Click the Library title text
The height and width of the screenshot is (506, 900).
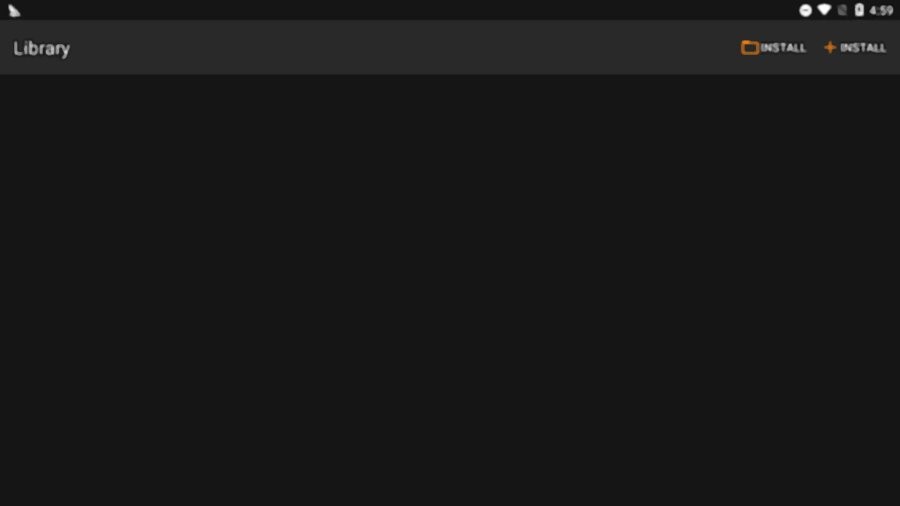(41, 48)
